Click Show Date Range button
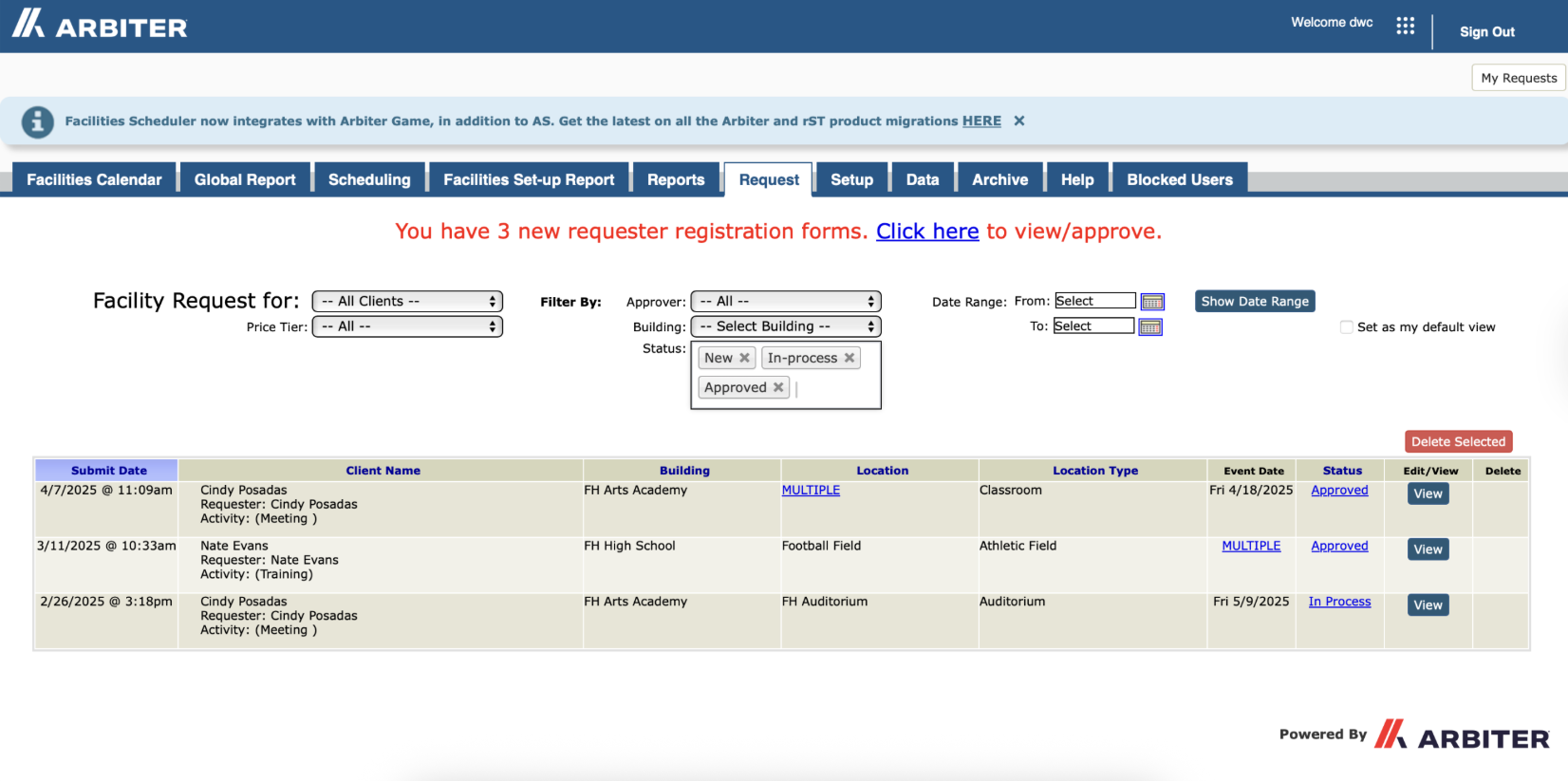The width and height of the screenshot is (1568, 781). point(1255,301)
